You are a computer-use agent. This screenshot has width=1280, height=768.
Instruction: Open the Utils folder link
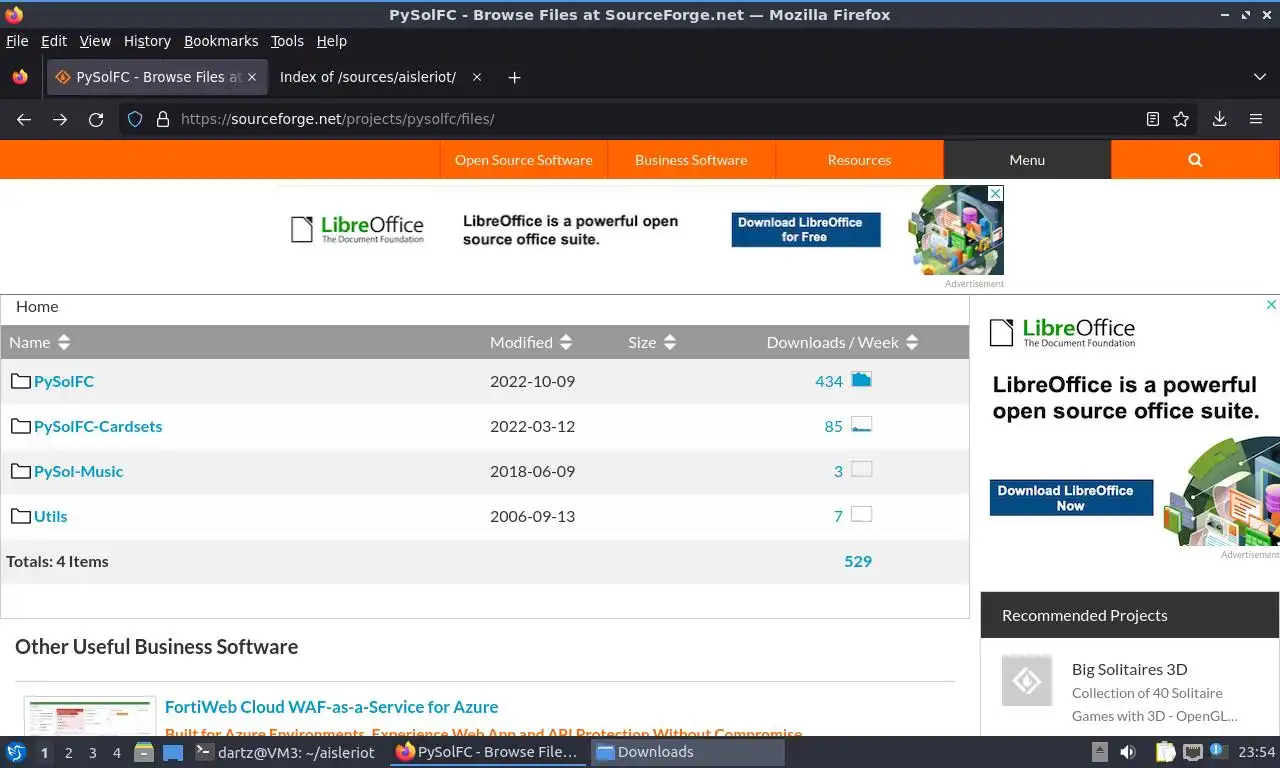click(51, 516)
